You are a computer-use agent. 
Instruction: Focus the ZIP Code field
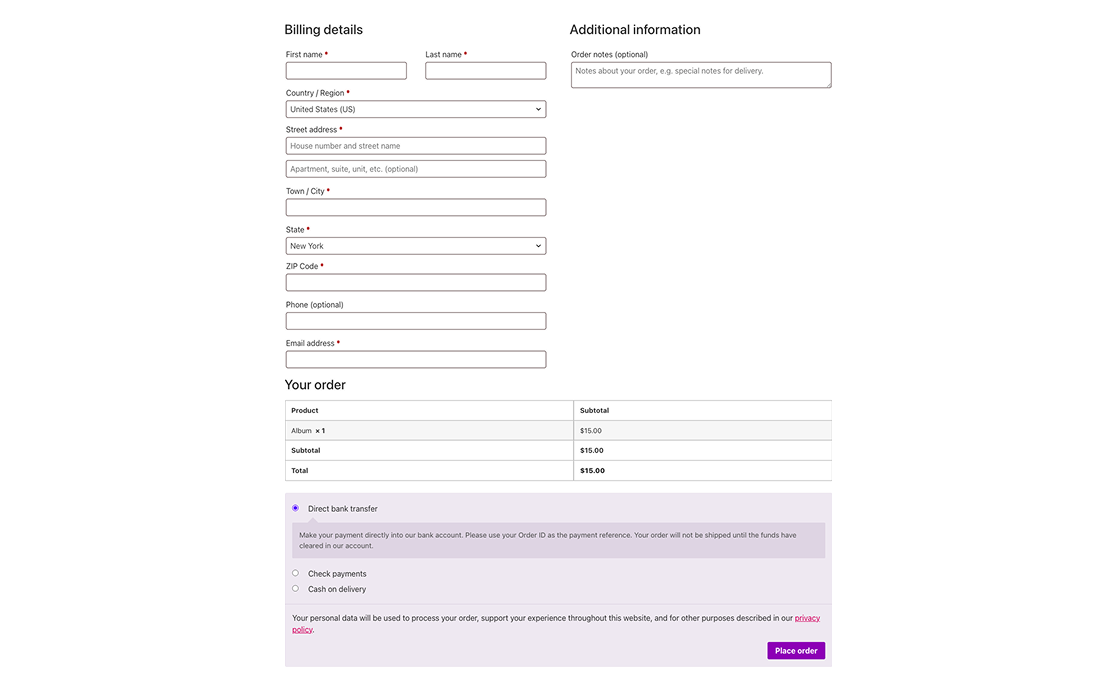click(415, 282)
